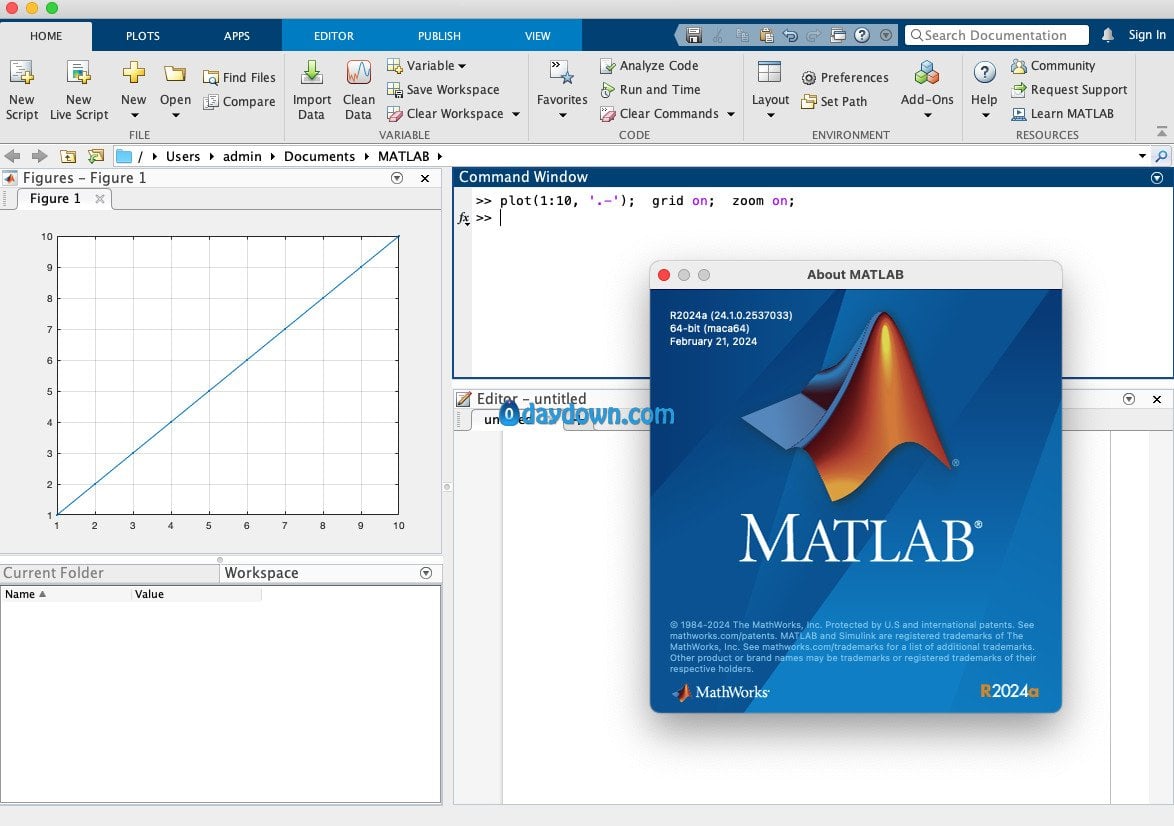Screen dimensions: 1174x826
Task: Select the Figure 1 tab
Action: (55, 198)
